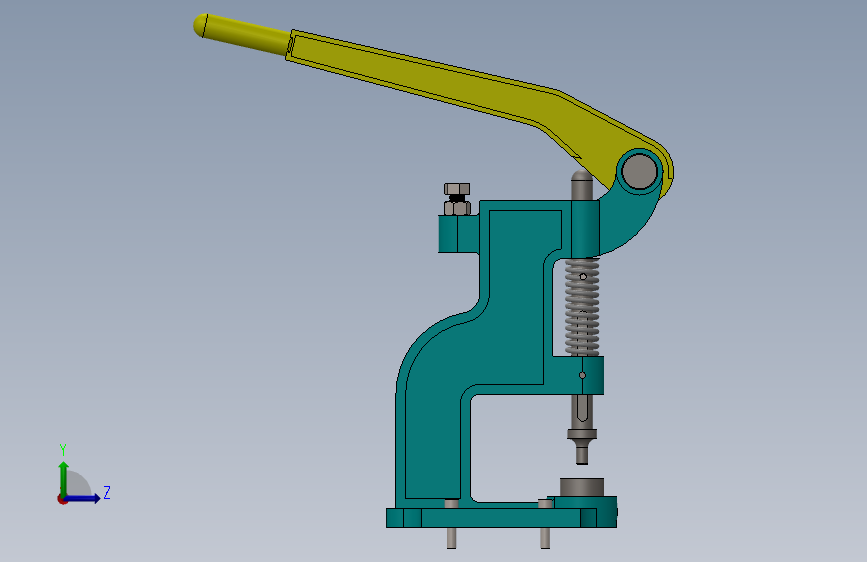
Task: Select the teal base plate
Action: tap(501, 518)
